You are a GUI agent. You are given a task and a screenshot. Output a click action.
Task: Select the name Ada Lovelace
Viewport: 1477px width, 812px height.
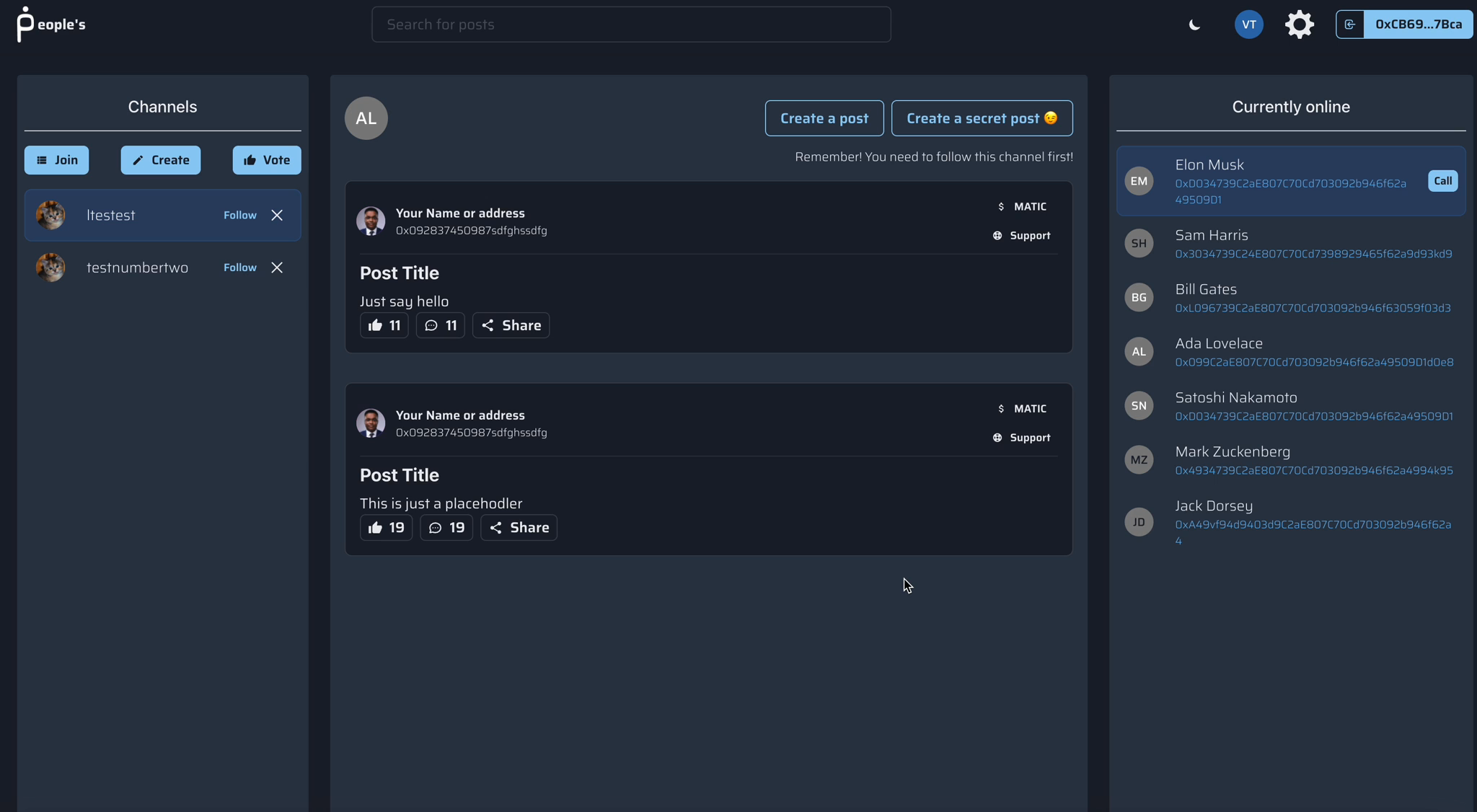coord(1219,343)
